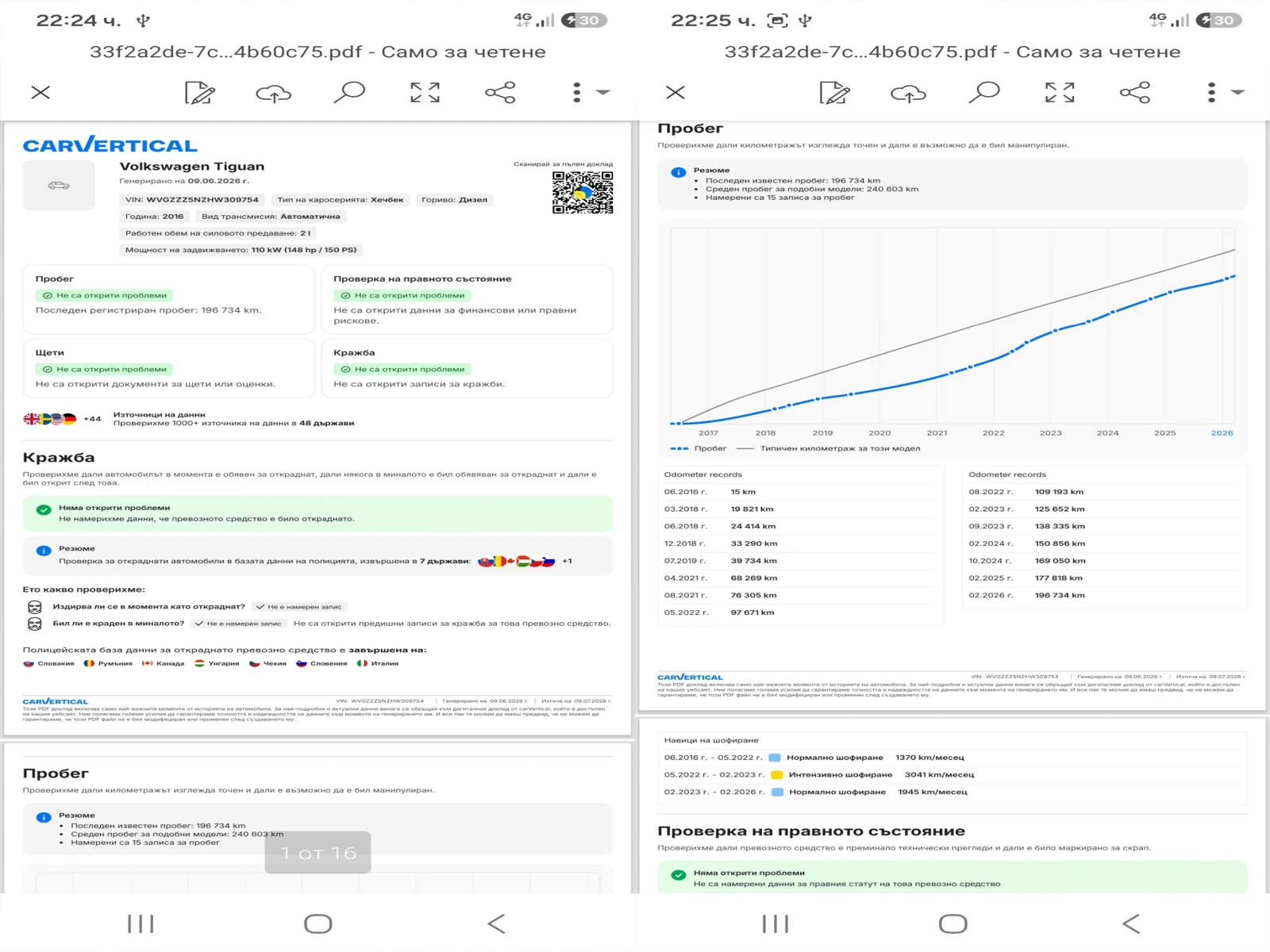Tap the '1 от 16' page indicator
This screenshot has height=952, width=1270.
coord(317,853)
